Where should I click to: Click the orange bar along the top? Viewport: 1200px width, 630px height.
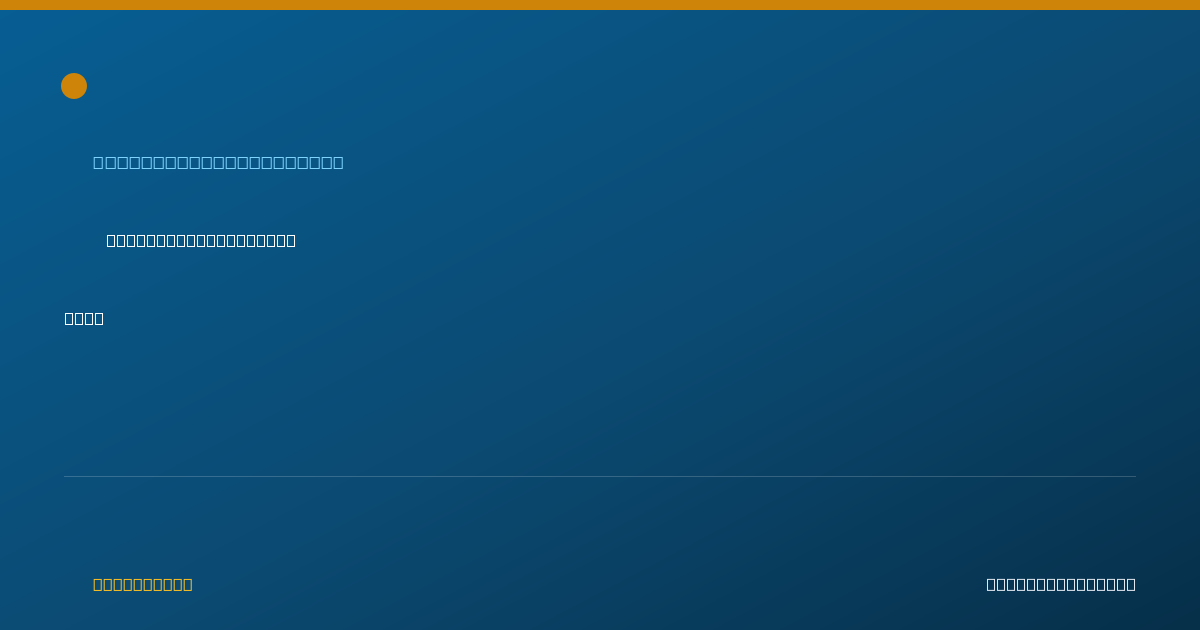[600, 5]
